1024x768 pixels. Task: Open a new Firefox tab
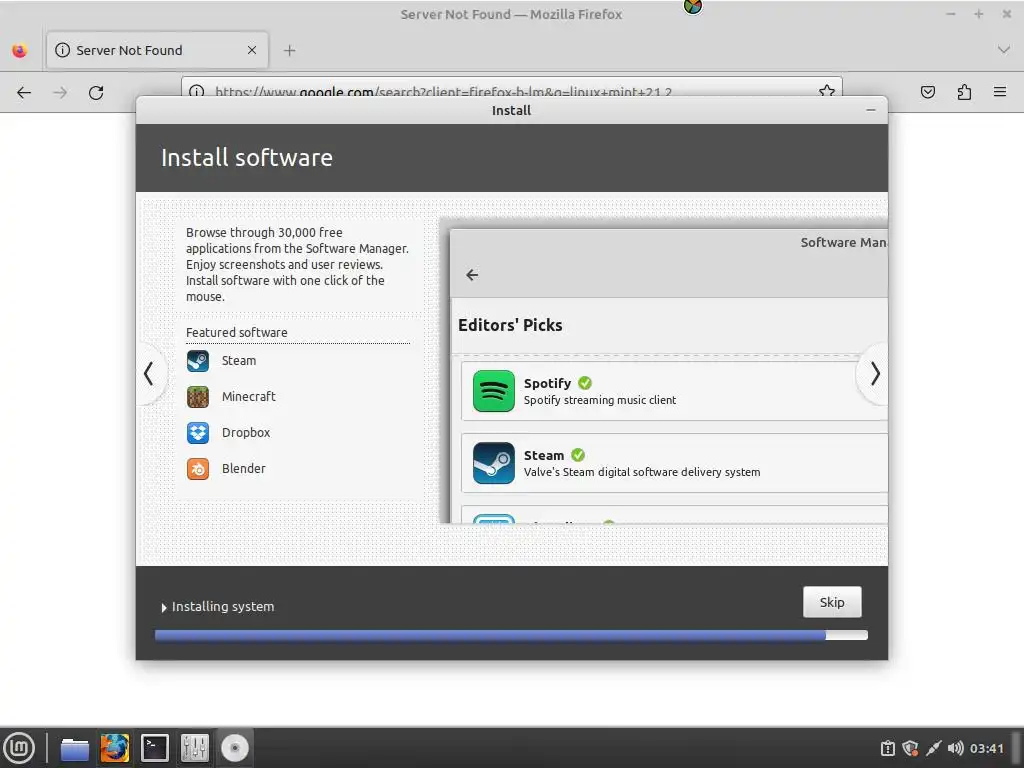[289, 50]
